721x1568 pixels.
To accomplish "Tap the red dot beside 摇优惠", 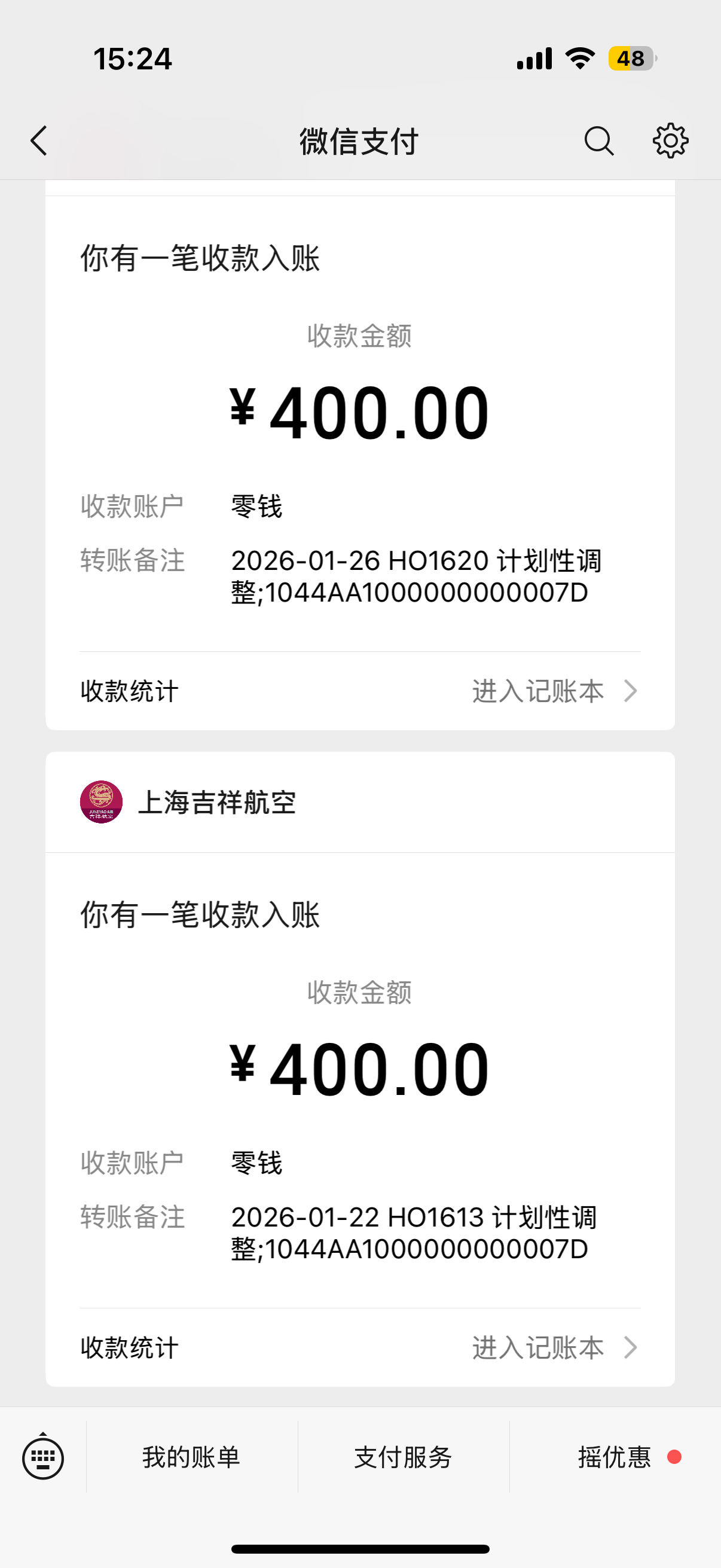I will [x=674, y=1457].
